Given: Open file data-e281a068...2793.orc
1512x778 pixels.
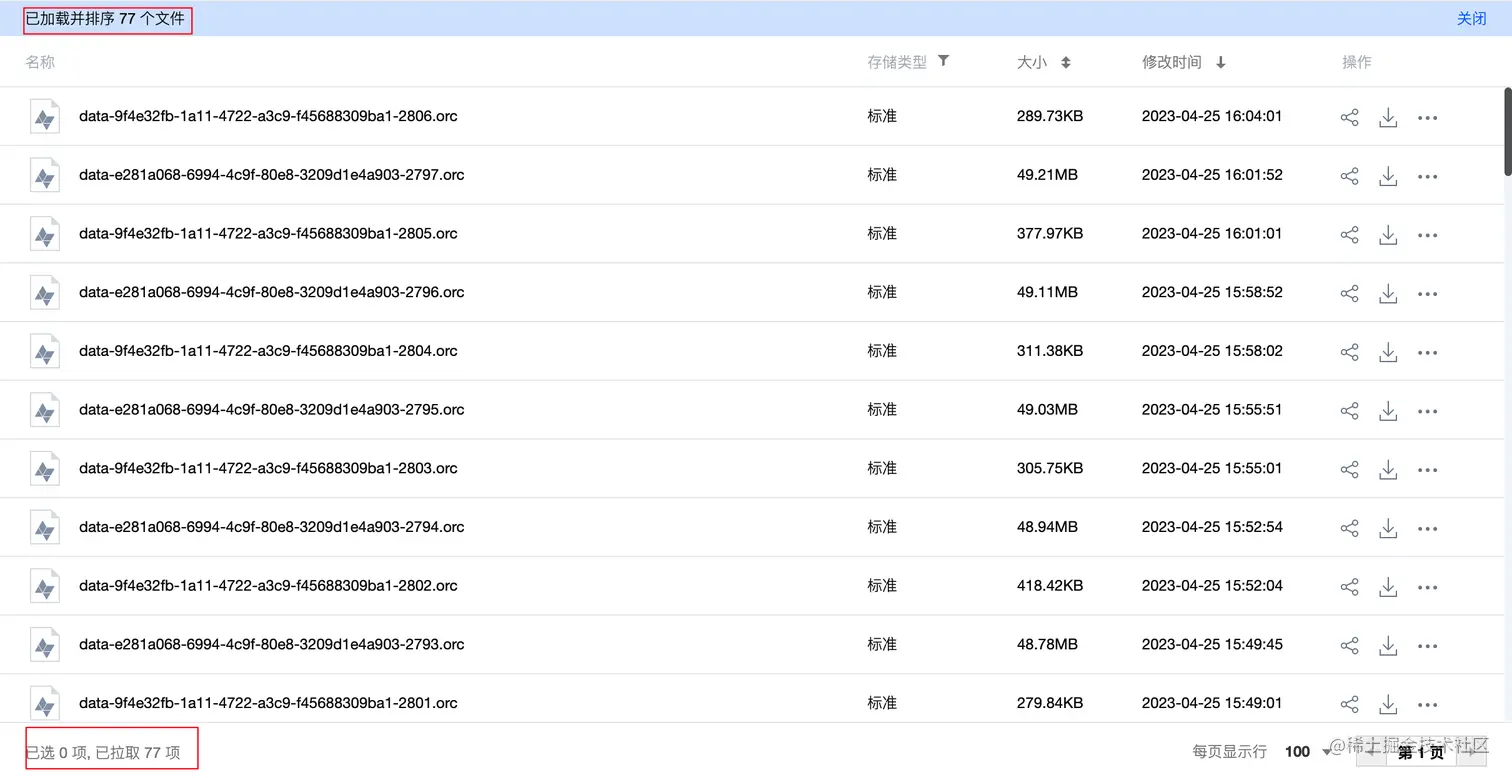Looking at the screenshot, I should [272, 644].
